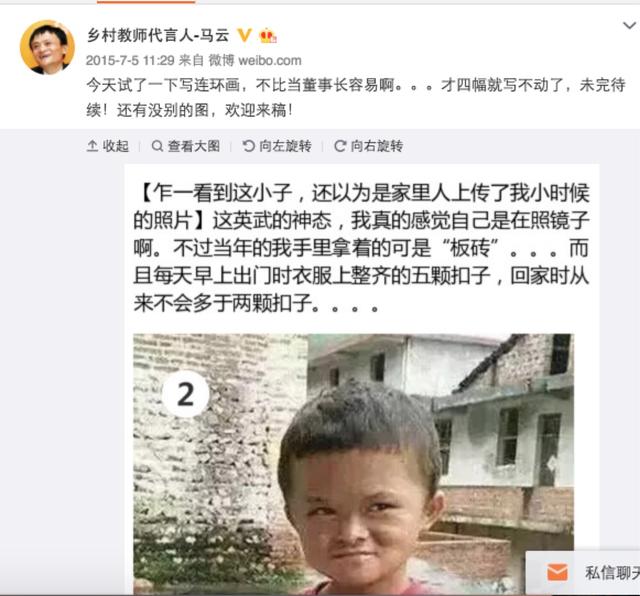The image size is (640, 596).
Task: Click the clockwise rotate icon
Action: [x=340, y=146]
